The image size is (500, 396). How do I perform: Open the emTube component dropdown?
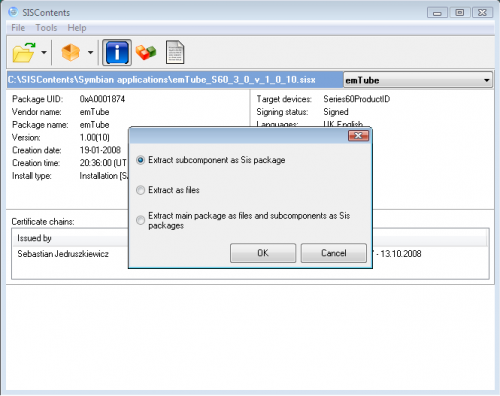[x=418, y=80]
